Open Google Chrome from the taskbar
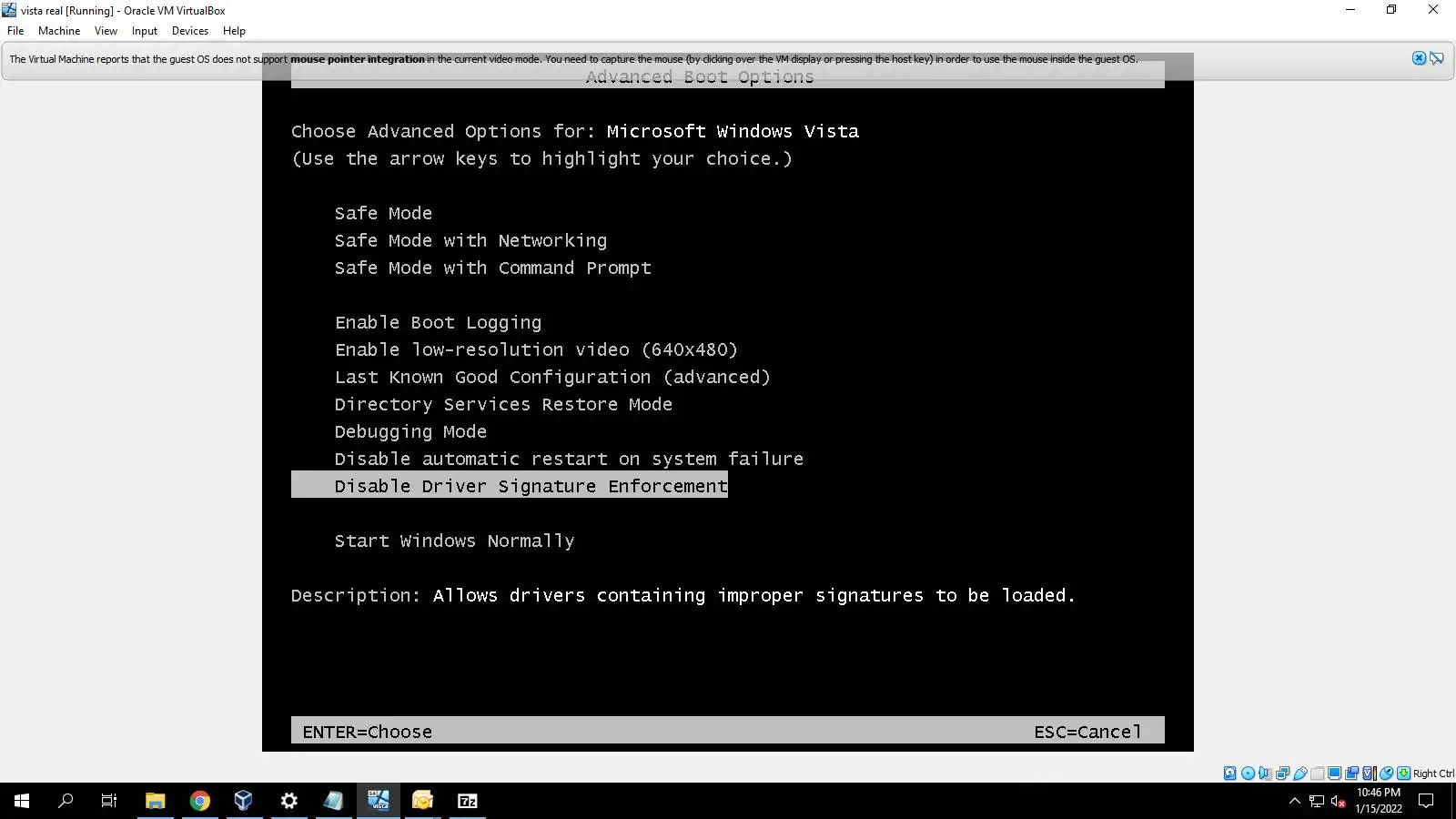Screen dimensions: 1456x819 (x=200, y=801)
